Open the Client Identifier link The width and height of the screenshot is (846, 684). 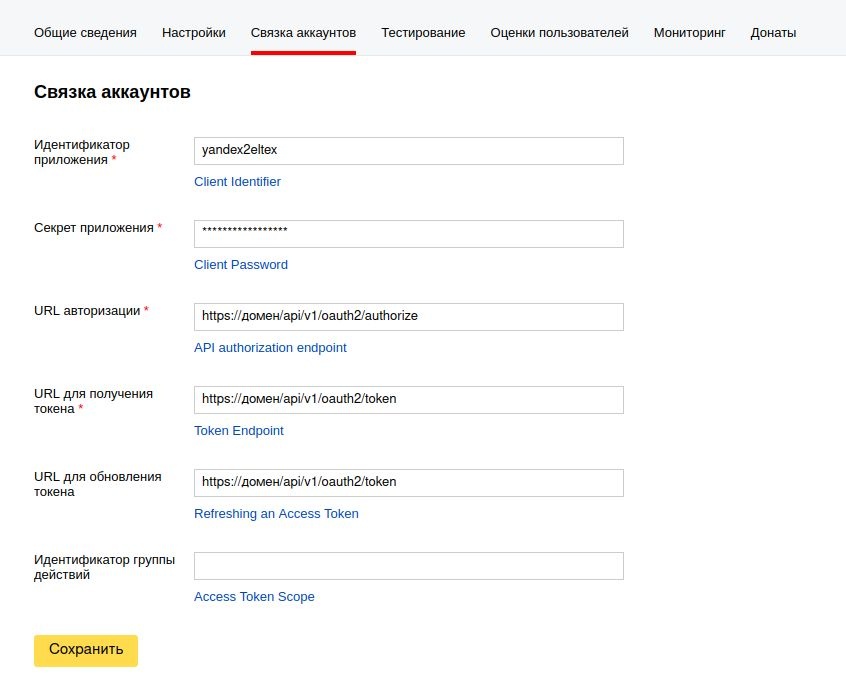click(237, 182)
